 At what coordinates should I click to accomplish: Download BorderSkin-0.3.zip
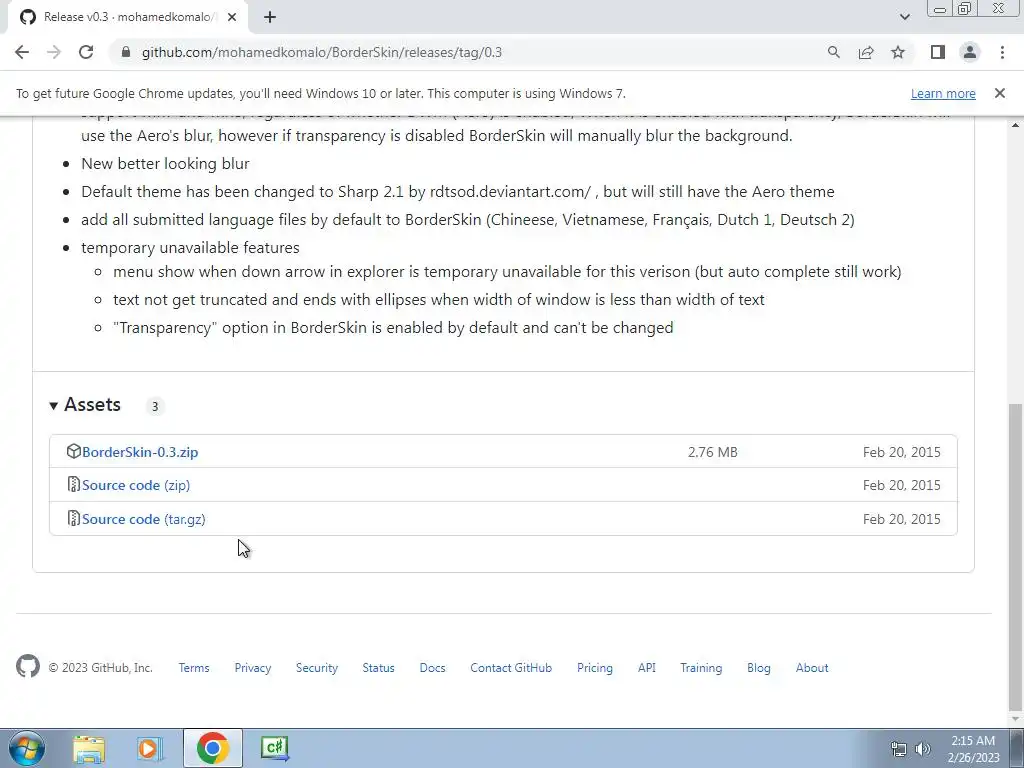(x=140, y=452)
